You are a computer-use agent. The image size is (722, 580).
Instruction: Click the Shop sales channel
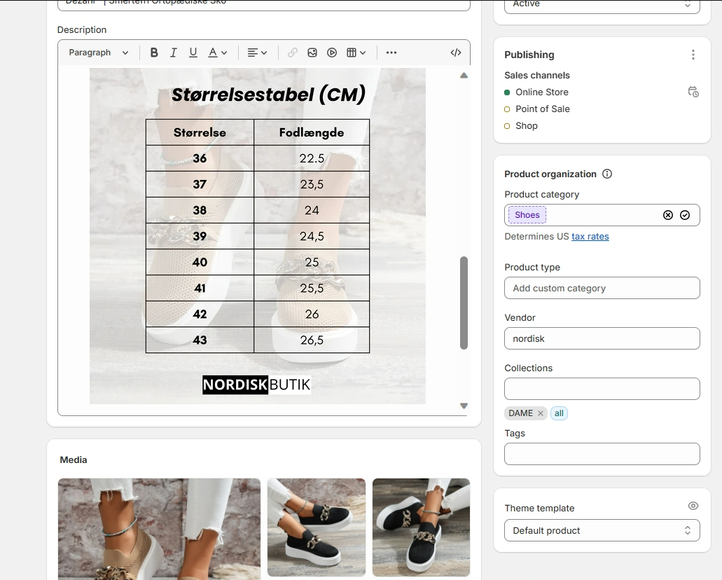526,126
